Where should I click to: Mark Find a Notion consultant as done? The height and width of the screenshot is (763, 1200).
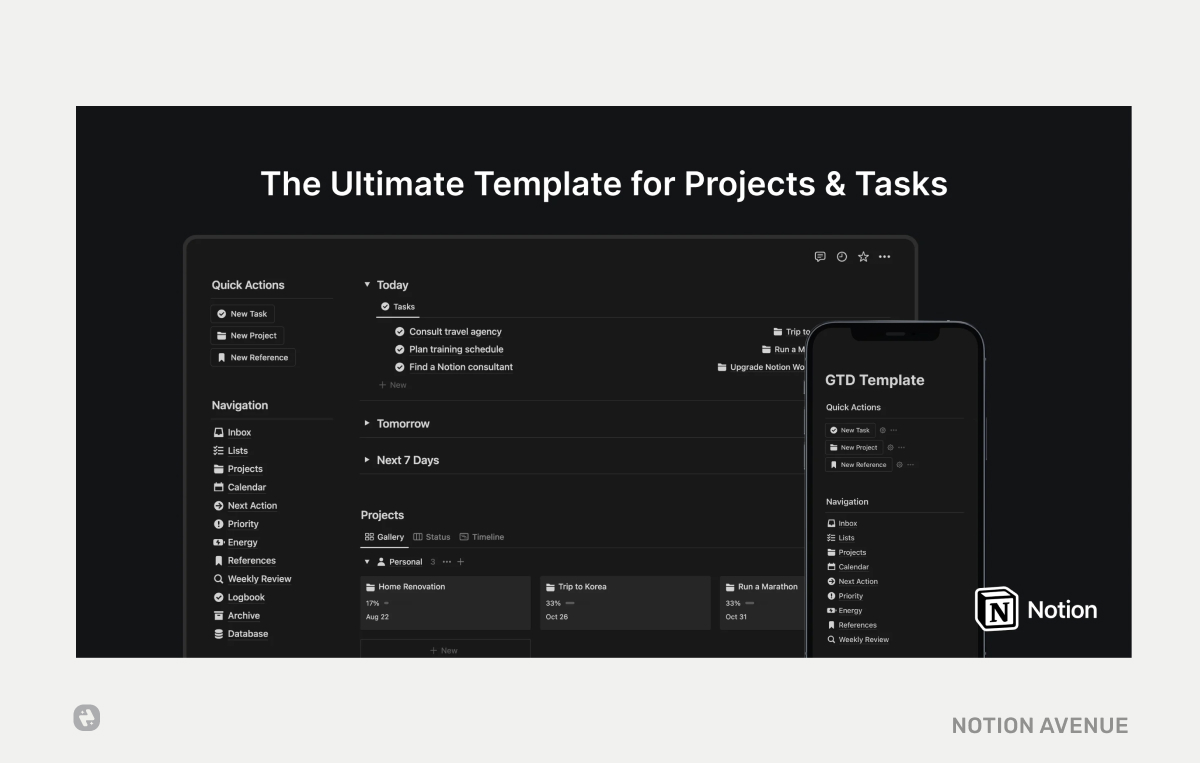399,367
